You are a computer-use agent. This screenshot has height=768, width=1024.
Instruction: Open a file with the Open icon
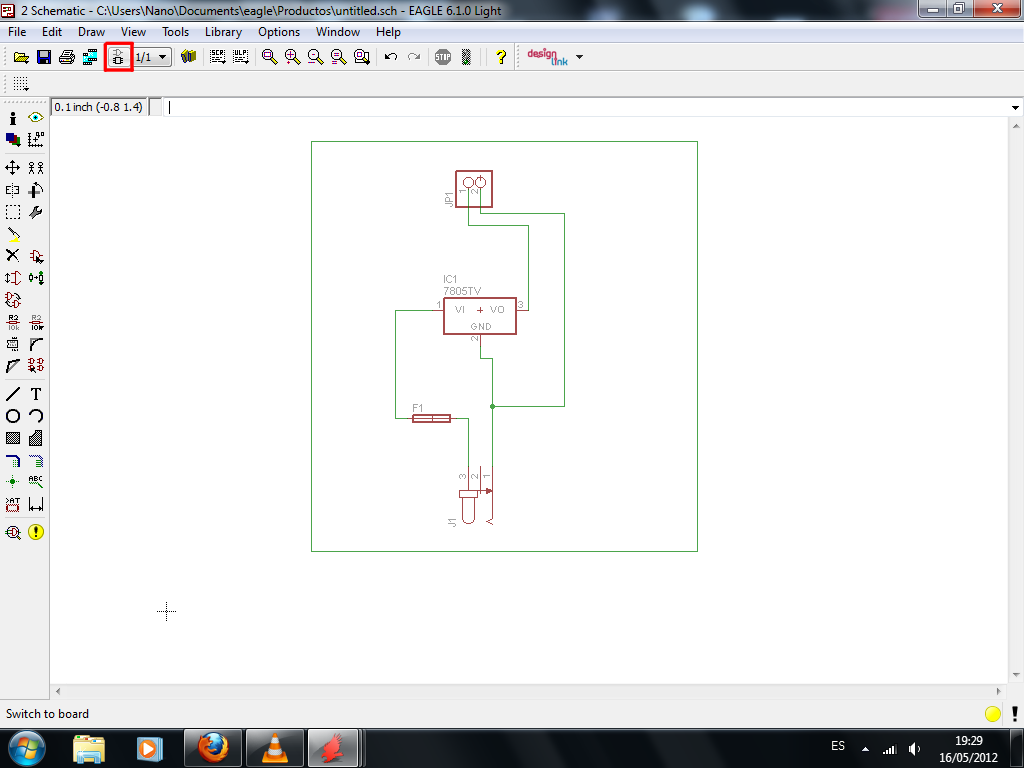21,57
